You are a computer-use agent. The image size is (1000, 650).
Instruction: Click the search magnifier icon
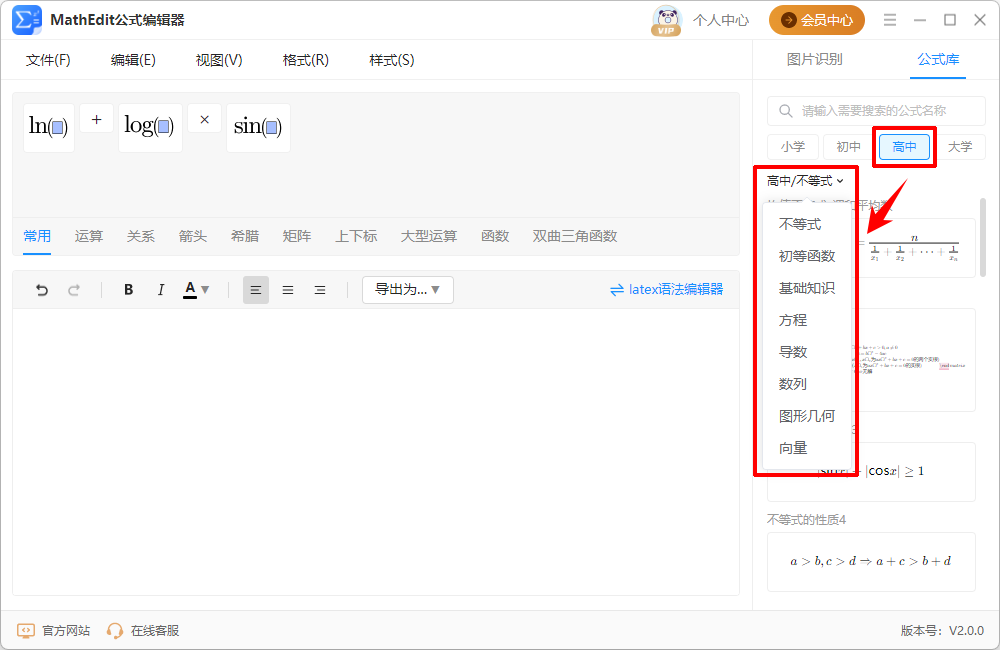786,111
